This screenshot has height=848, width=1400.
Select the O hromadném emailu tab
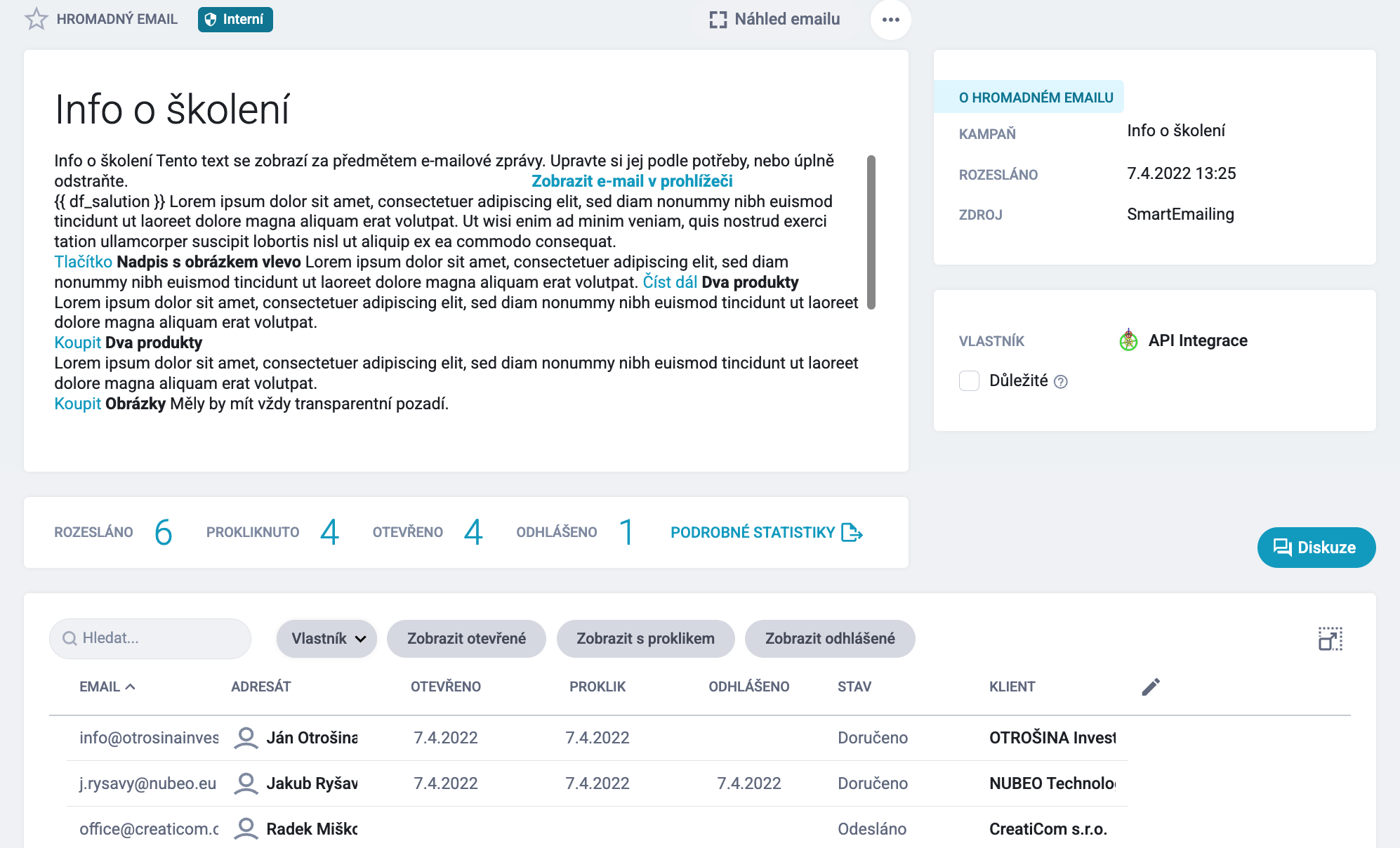click(x=1029, y=98)
